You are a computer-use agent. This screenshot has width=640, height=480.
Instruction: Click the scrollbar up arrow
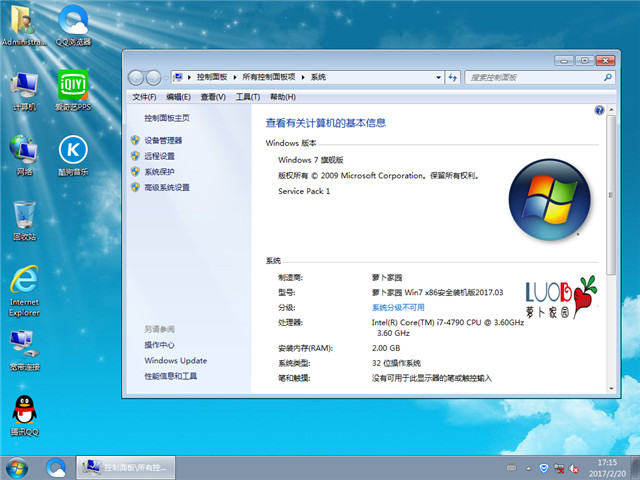pos(611,110)
